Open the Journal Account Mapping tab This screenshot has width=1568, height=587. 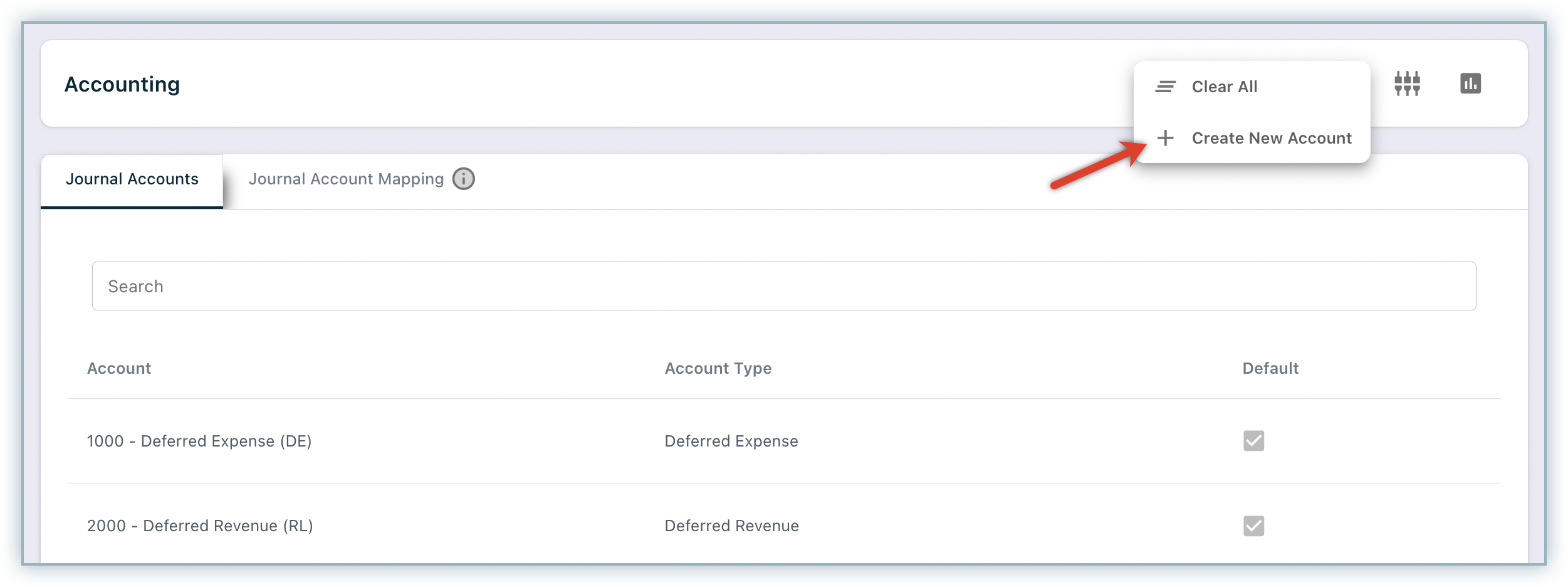(x=346, y=179)
